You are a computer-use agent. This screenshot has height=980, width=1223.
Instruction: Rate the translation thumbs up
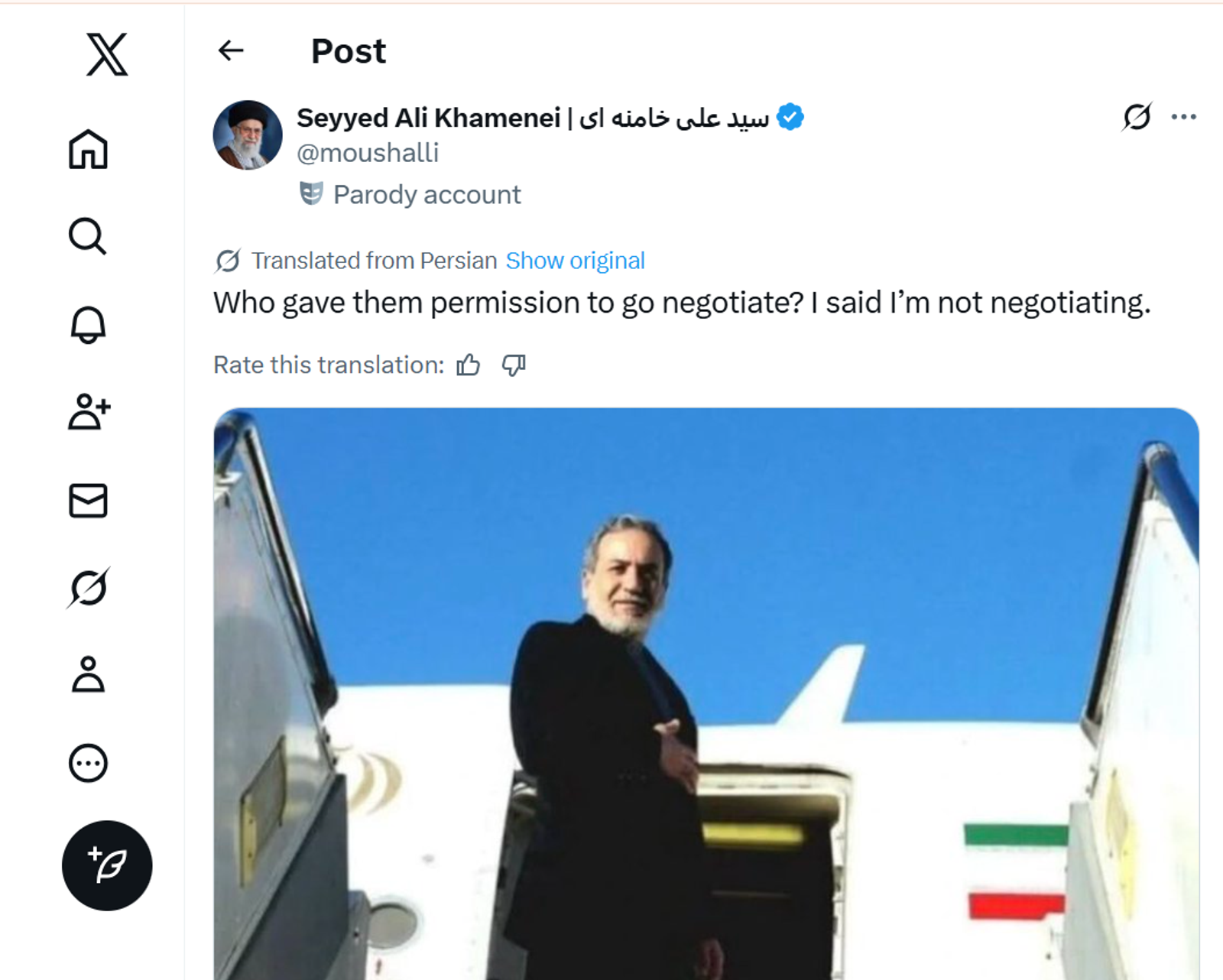[469, 365]
